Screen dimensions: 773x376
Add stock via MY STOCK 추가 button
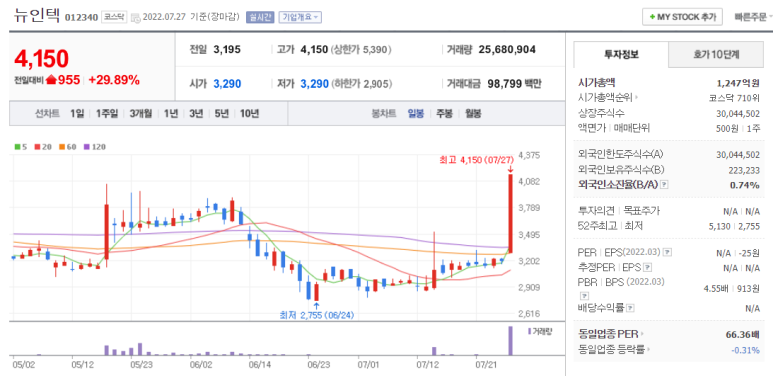point(682,17)
